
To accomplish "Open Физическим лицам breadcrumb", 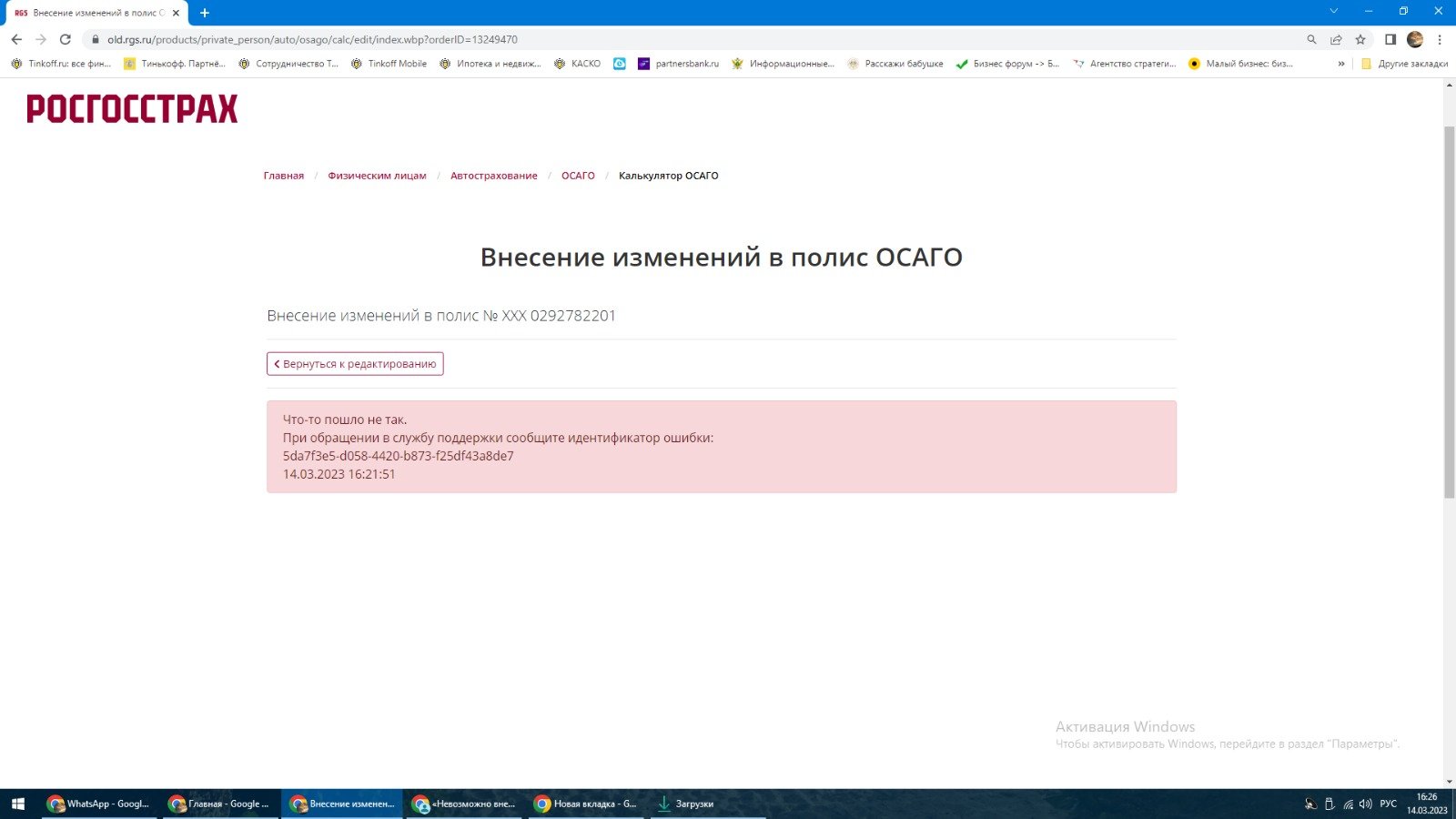I will click(x=377, y=176).
